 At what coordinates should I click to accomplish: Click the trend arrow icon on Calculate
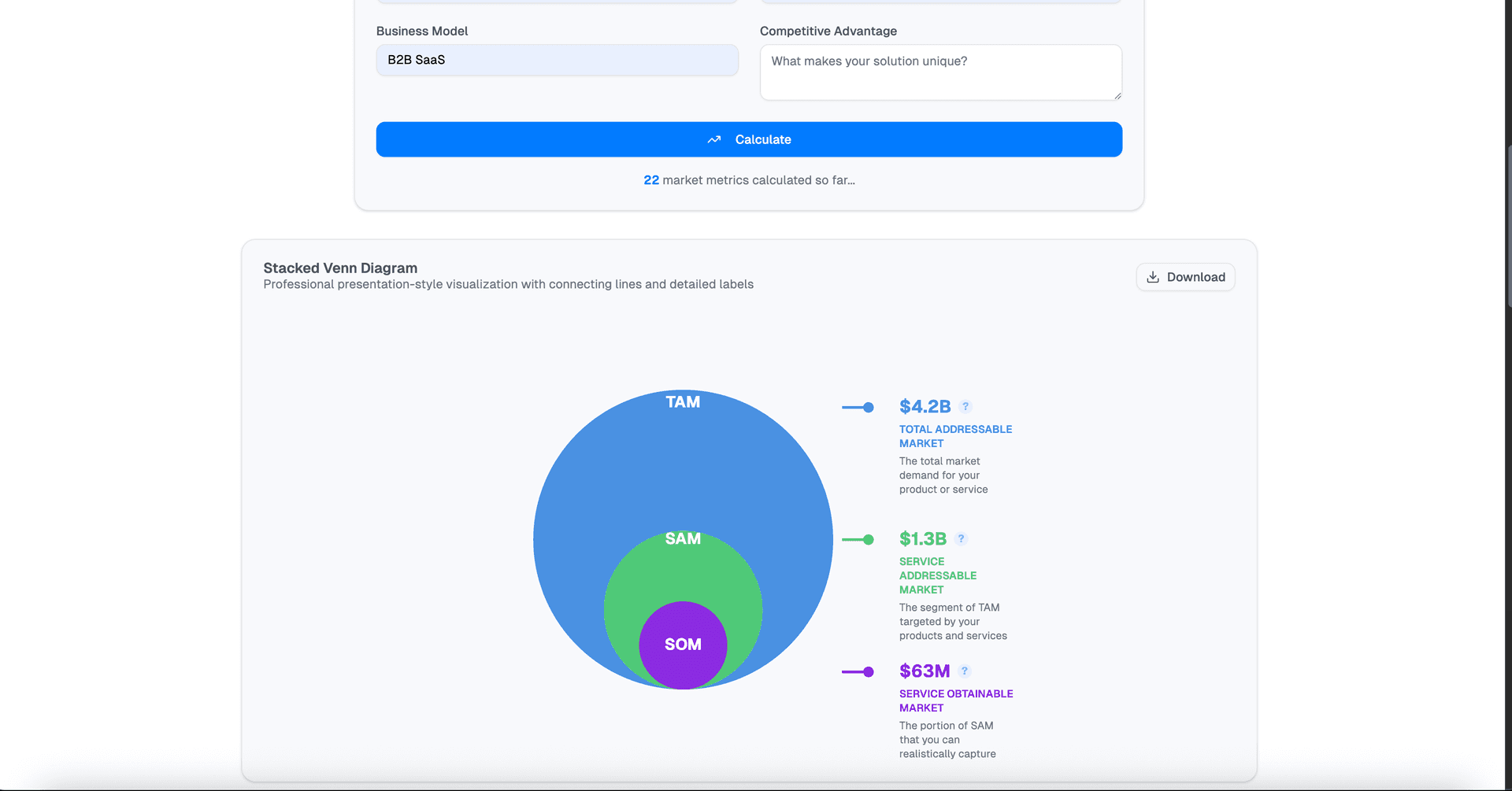coord(714,139)
